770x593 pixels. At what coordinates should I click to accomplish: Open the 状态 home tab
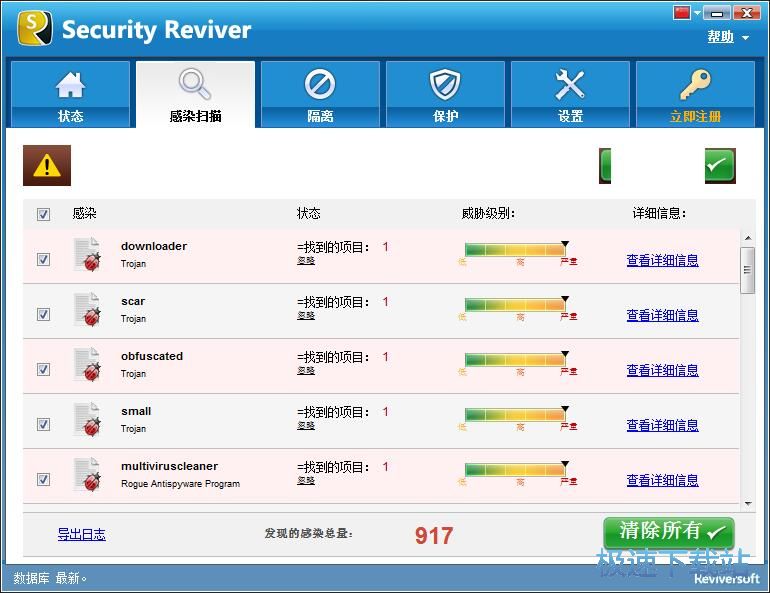70,94
